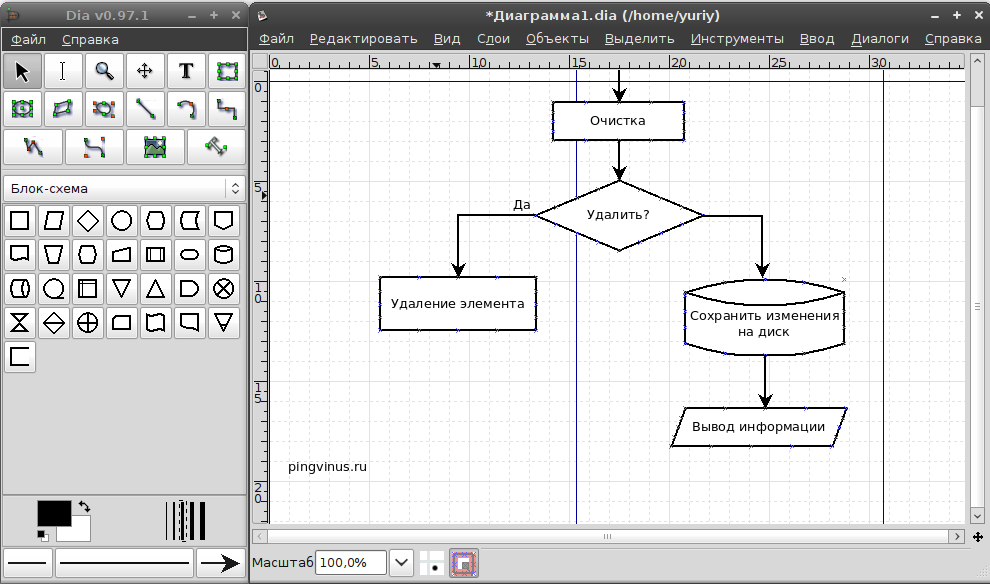Pick the flowchart Delay D-shaped symbol

pyautogui.click(x=189, y=289)
